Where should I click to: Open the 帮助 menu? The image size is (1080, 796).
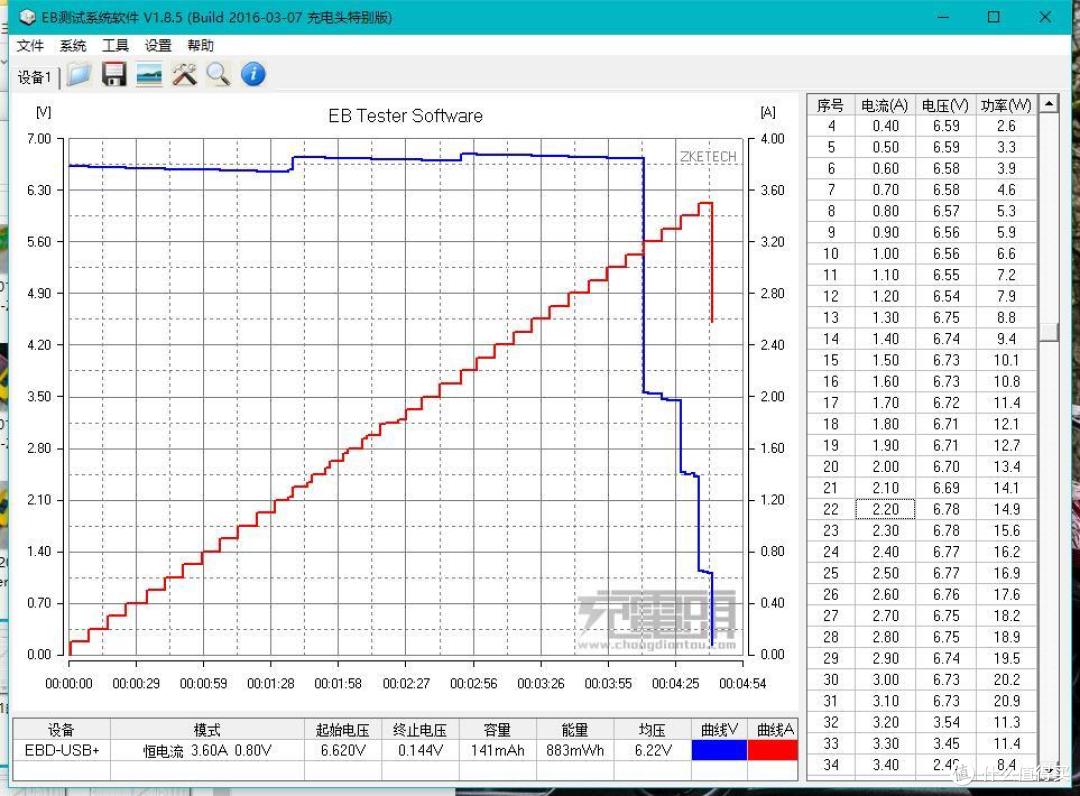coord(200,45)
